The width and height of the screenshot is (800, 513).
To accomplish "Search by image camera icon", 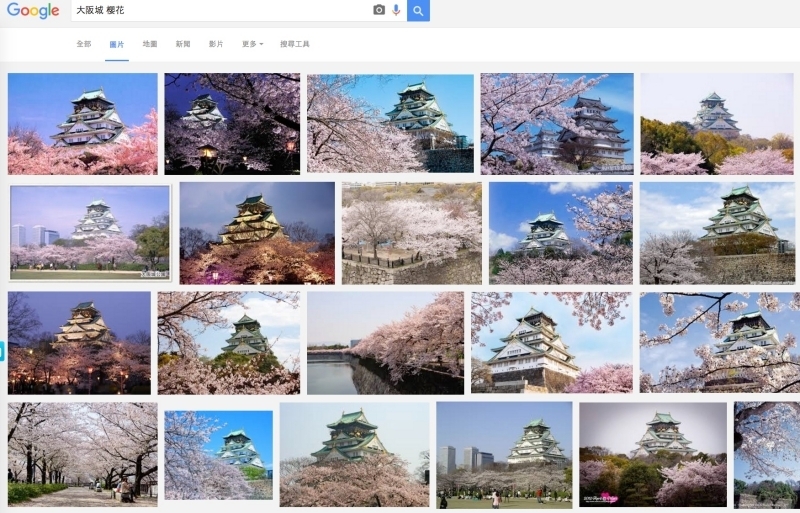I will pos(379,10).
